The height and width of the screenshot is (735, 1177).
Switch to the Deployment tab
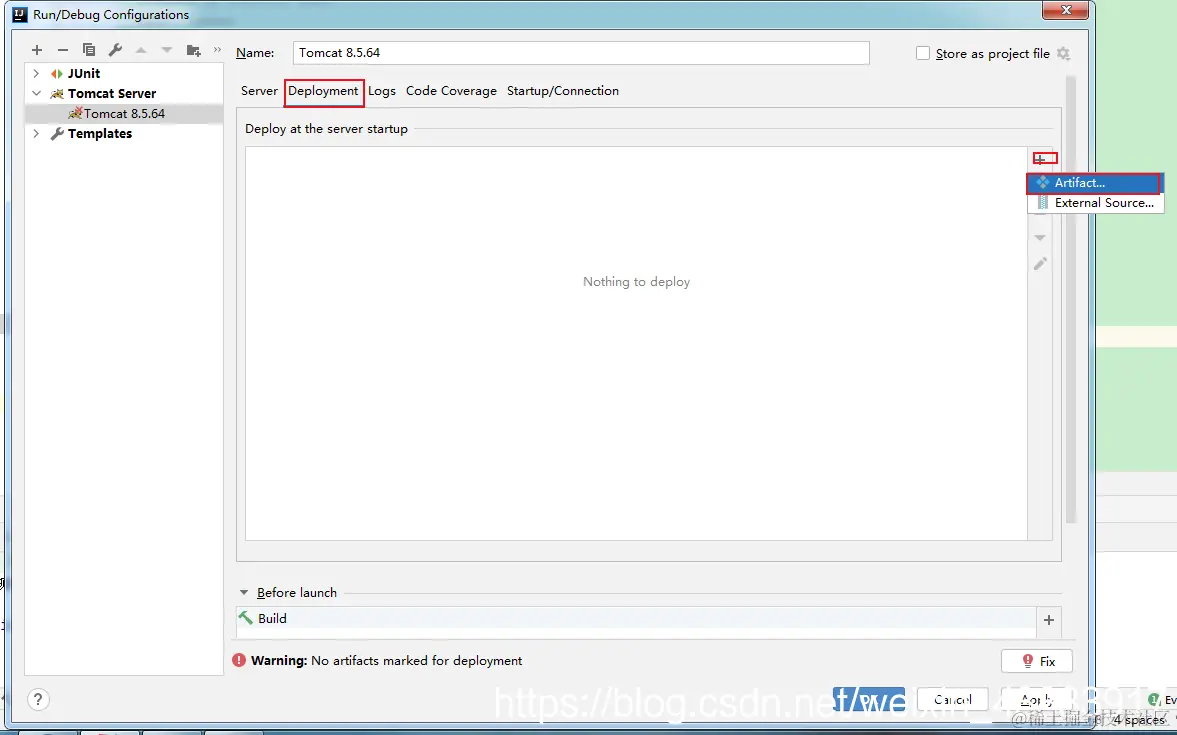coord(324,91)
